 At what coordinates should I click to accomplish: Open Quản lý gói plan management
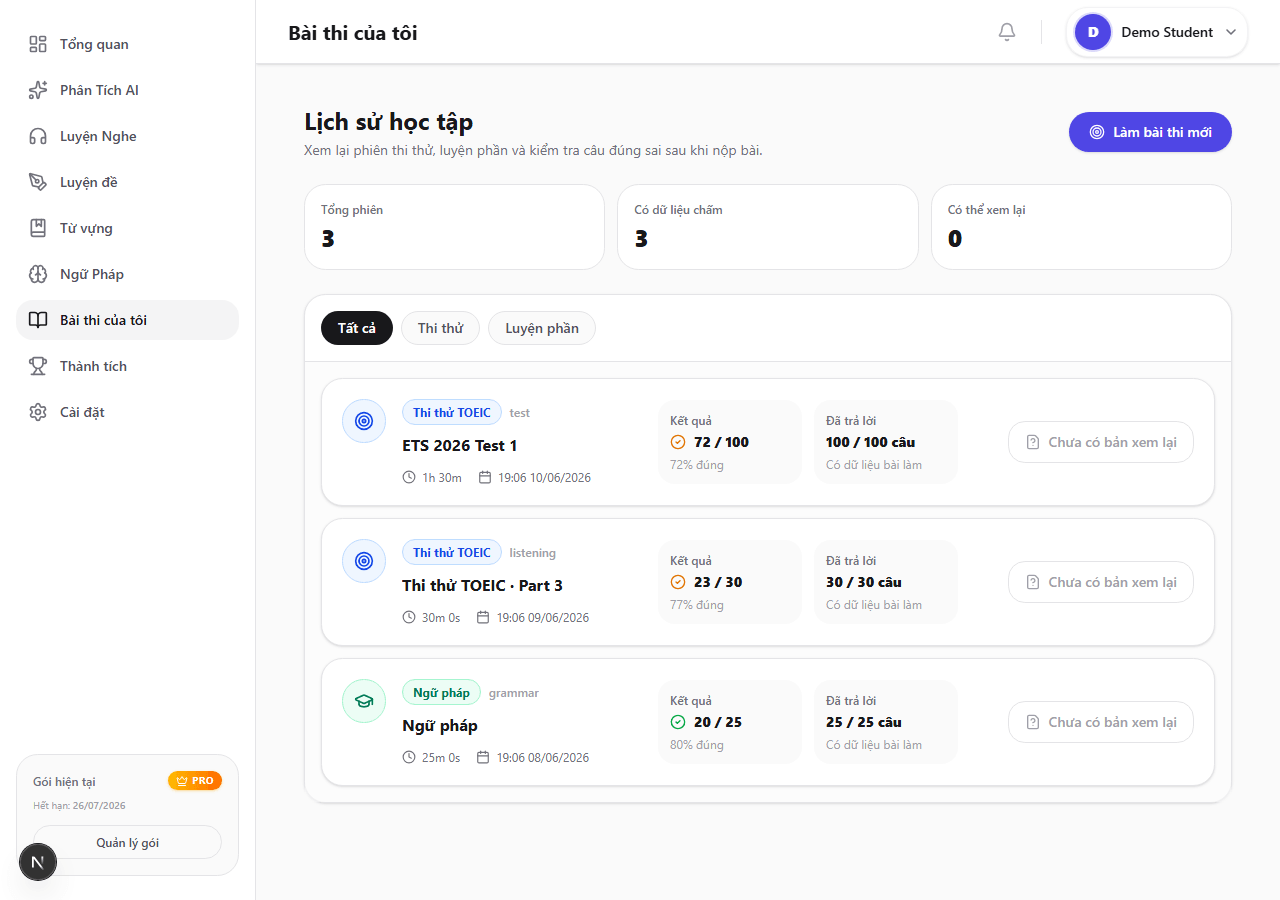tap(128, 842)
